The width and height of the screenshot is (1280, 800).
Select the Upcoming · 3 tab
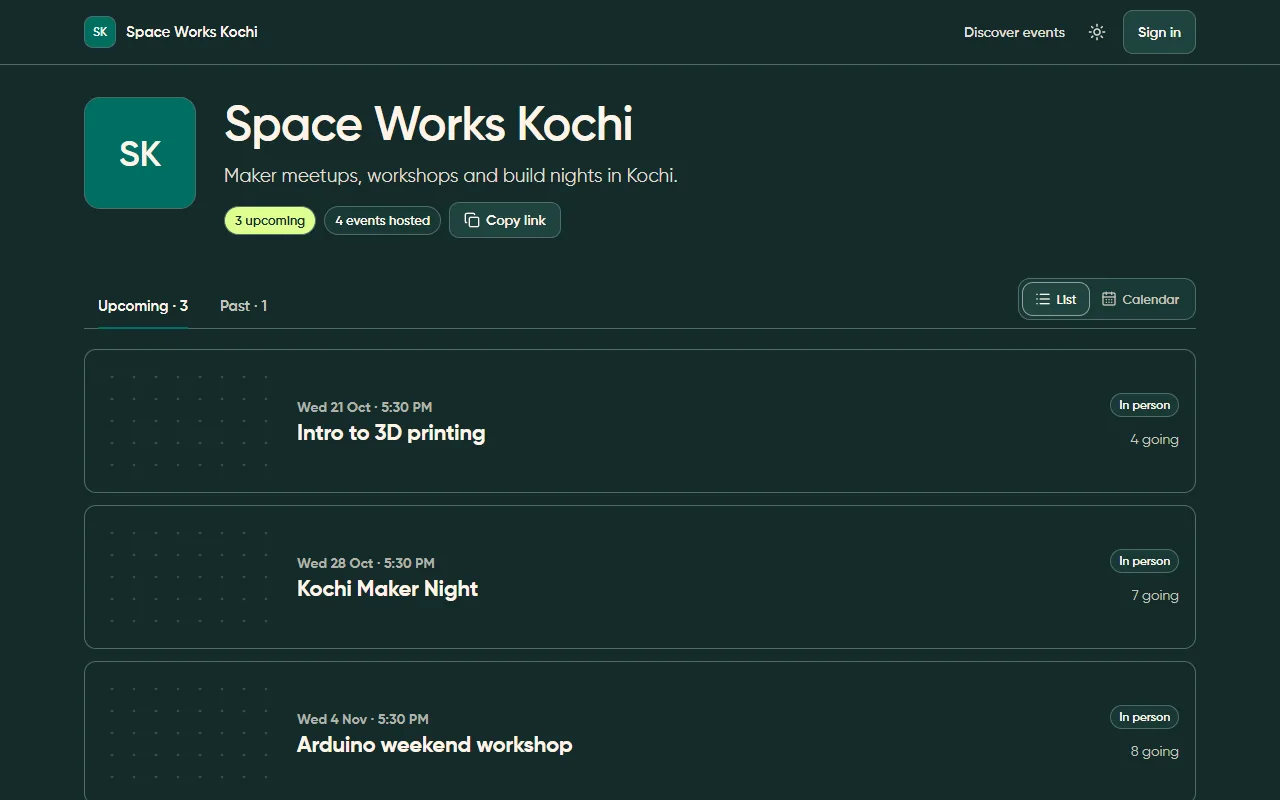coord(143,306)
